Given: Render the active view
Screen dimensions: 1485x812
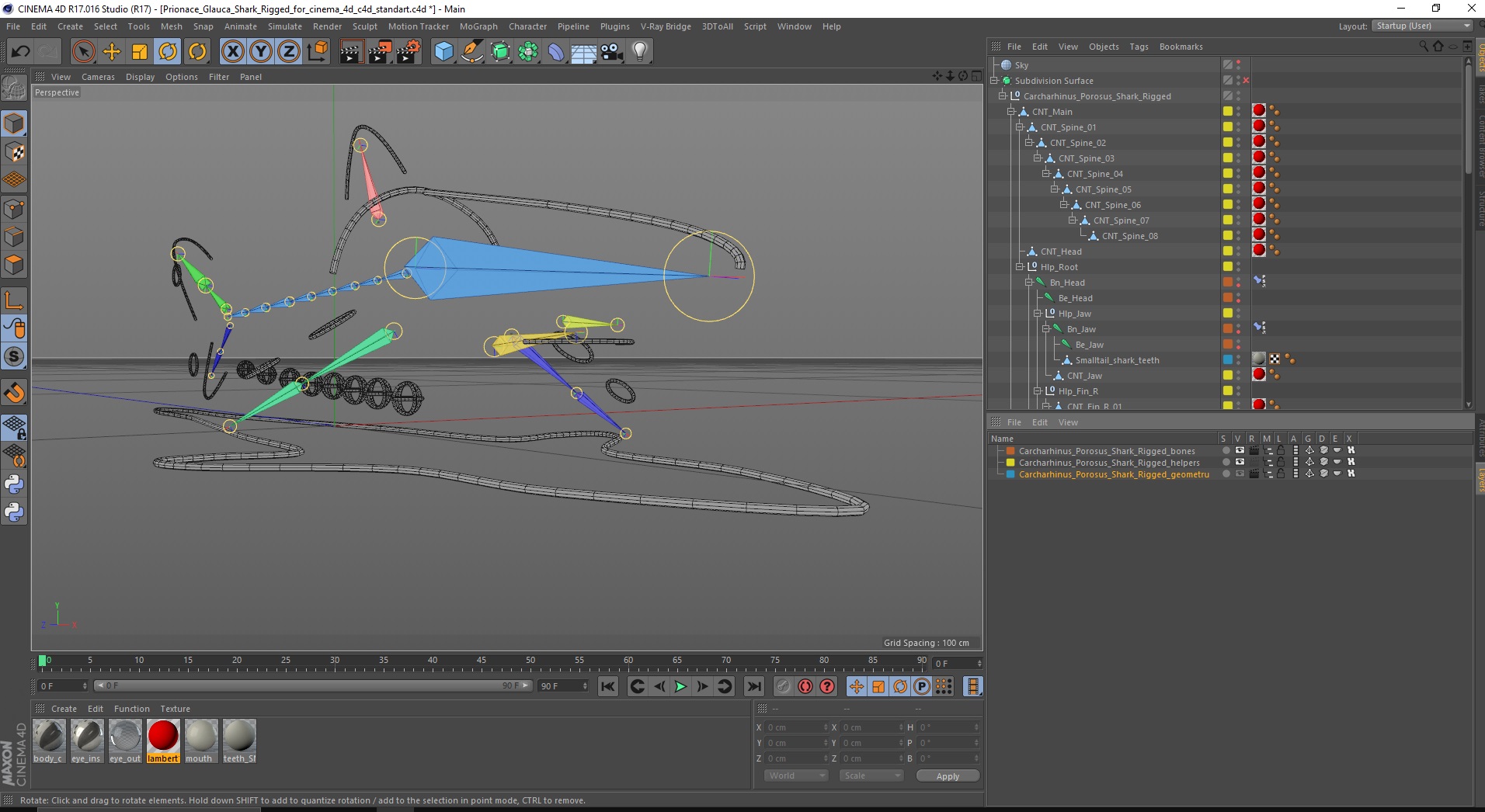Looking at the screenshot, I should tap(351, 52).
